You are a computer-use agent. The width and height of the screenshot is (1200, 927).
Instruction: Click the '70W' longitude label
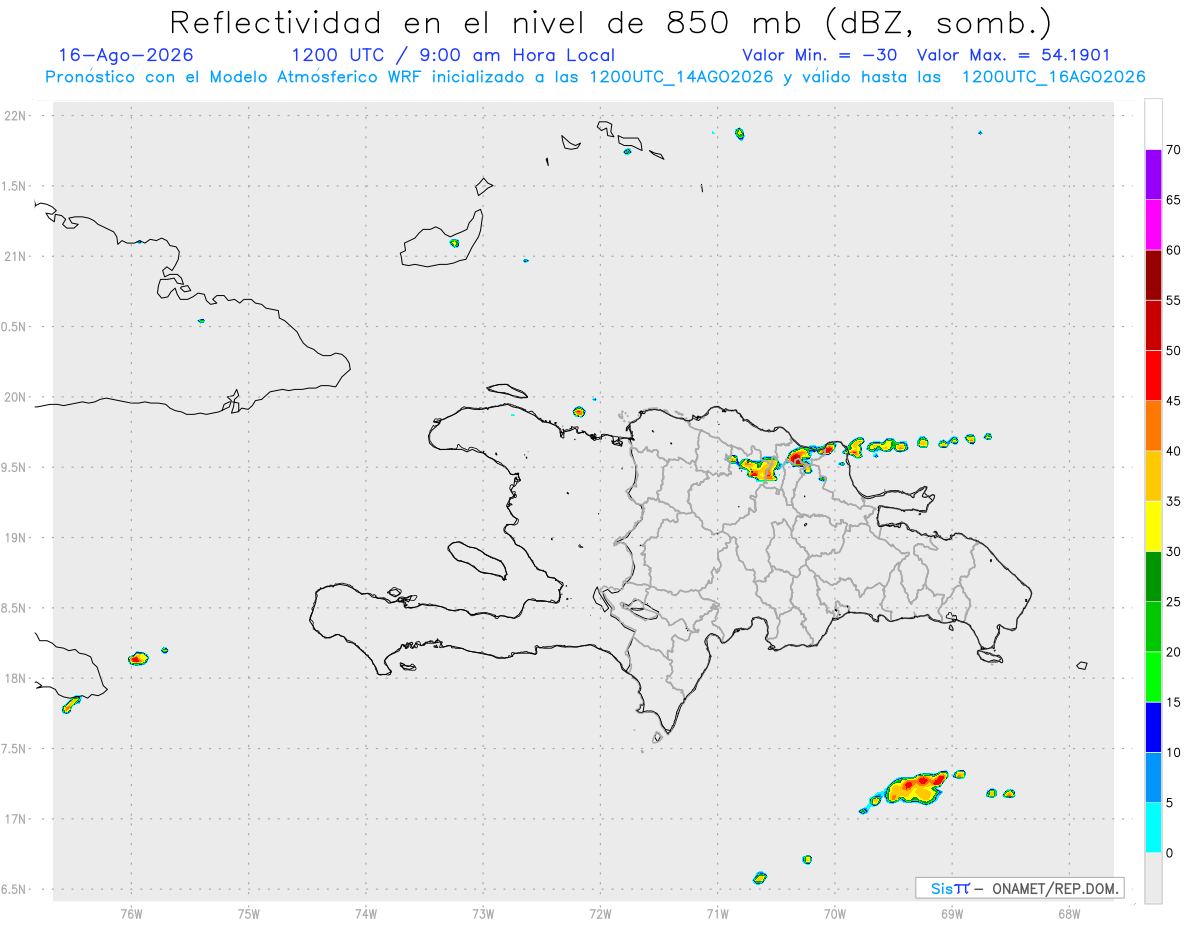[x=835, y=913]
